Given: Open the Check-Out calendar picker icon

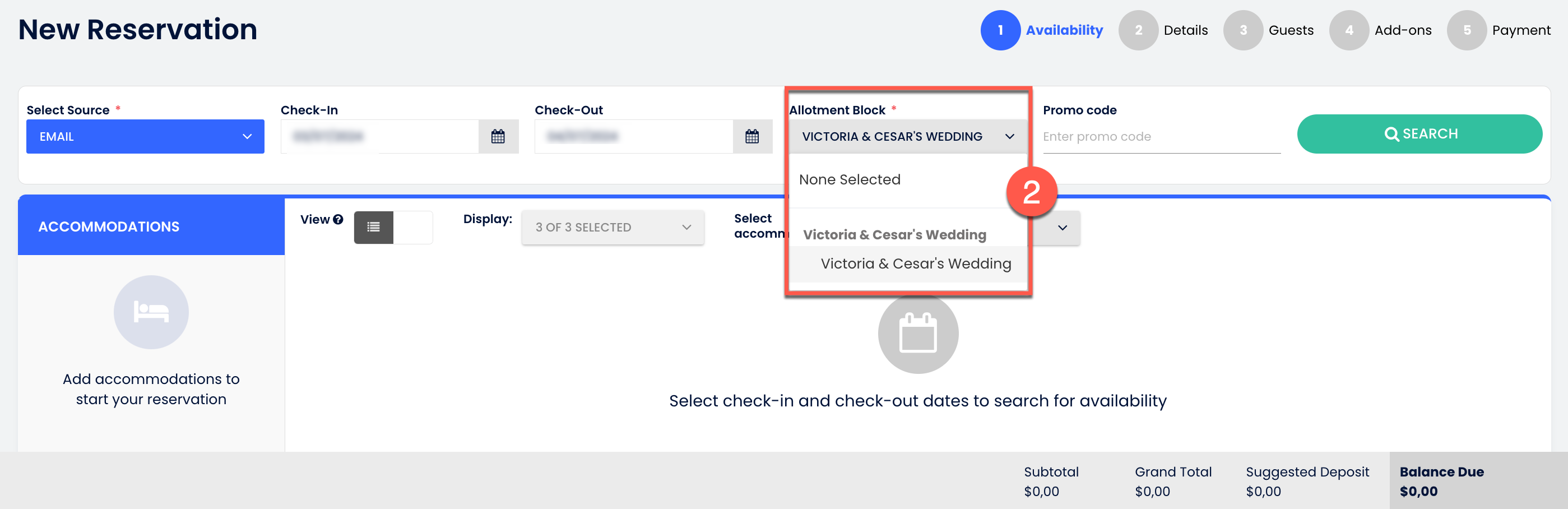Looking at the screenshot, I should click(x=751, y=136).
